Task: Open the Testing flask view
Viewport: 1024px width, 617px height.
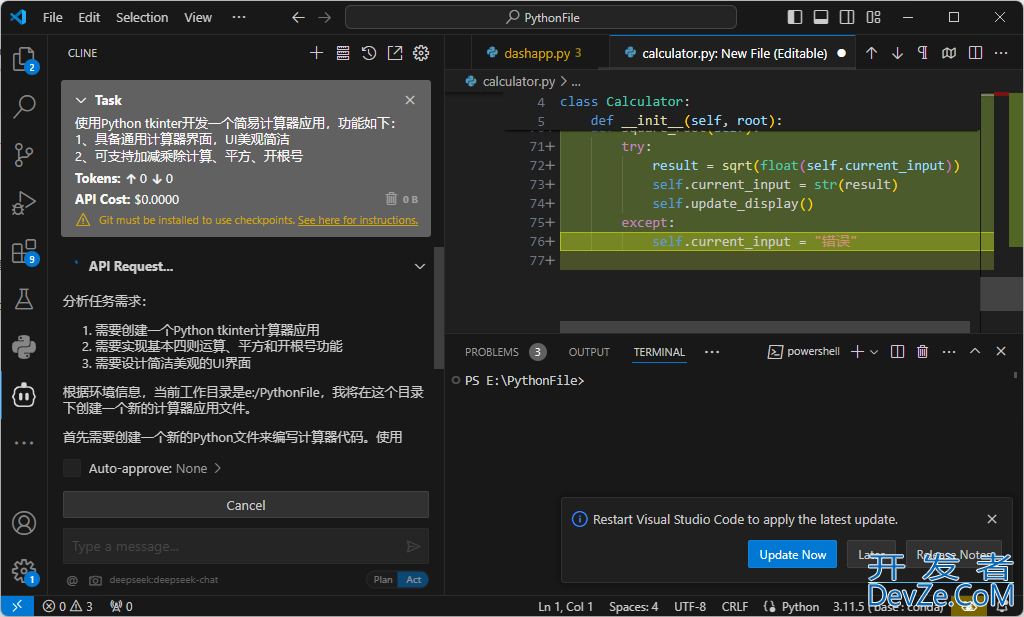Action: coord(24,299)
